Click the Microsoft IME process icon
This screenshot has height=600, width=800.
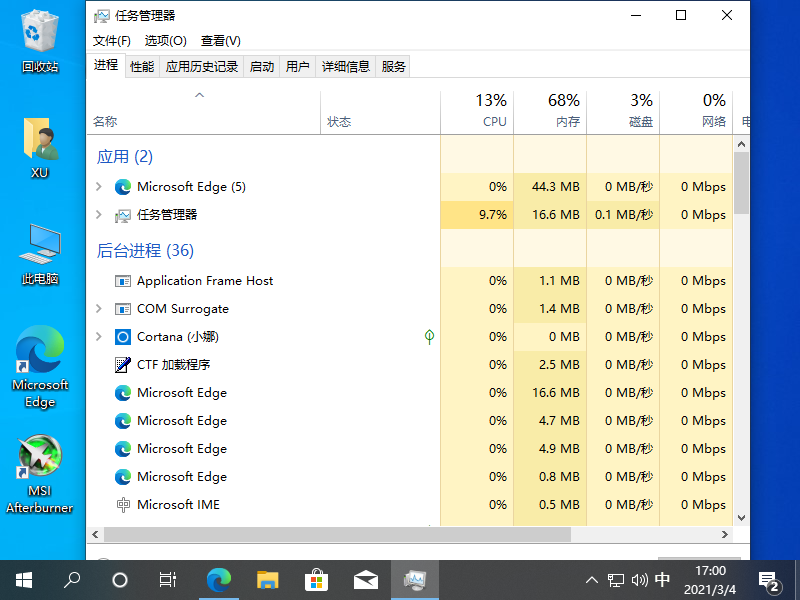[123, 505]
